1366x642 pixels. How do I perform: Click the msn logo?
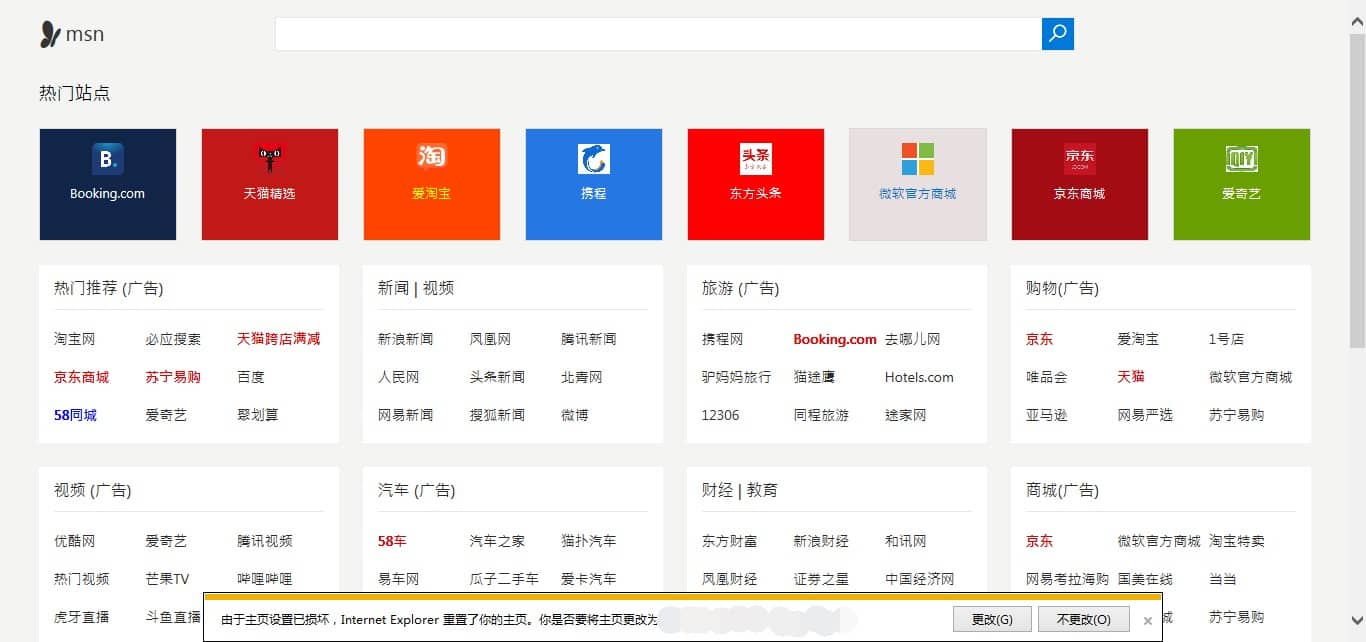[x=72, y=35]
